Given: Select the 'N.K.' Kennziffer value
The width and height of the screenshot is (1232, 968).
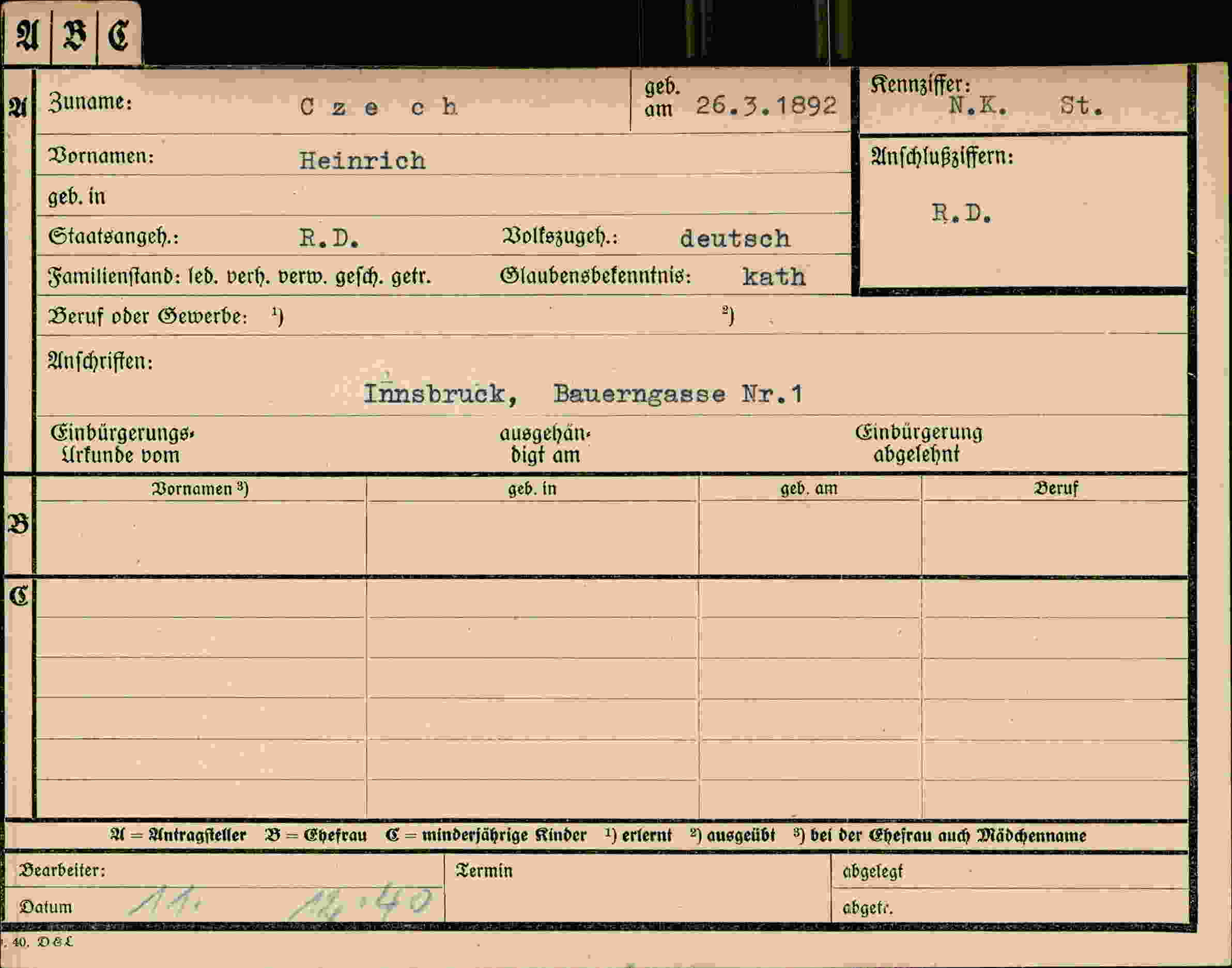Looking at the screenshot, I should 978,105.
